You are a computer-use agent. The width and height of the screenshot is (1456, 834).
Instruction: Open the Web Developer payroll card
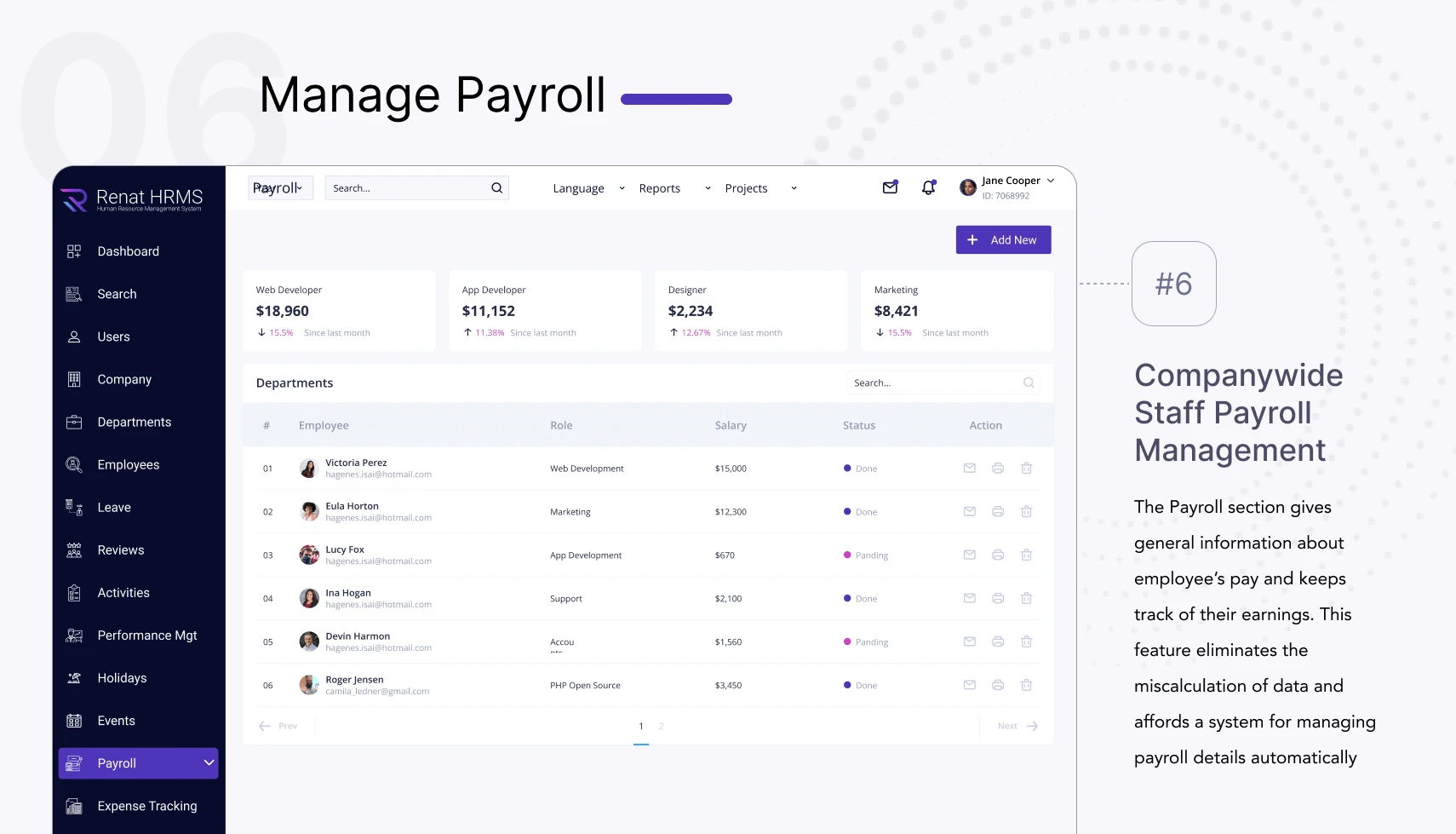point(339,311)
